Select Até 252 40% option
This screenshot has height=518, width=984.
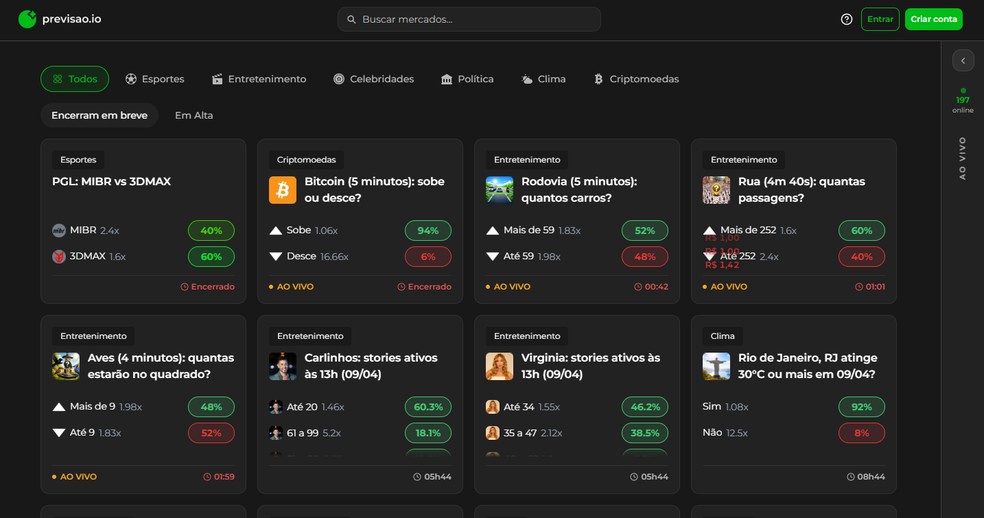[x=862, y=257]
